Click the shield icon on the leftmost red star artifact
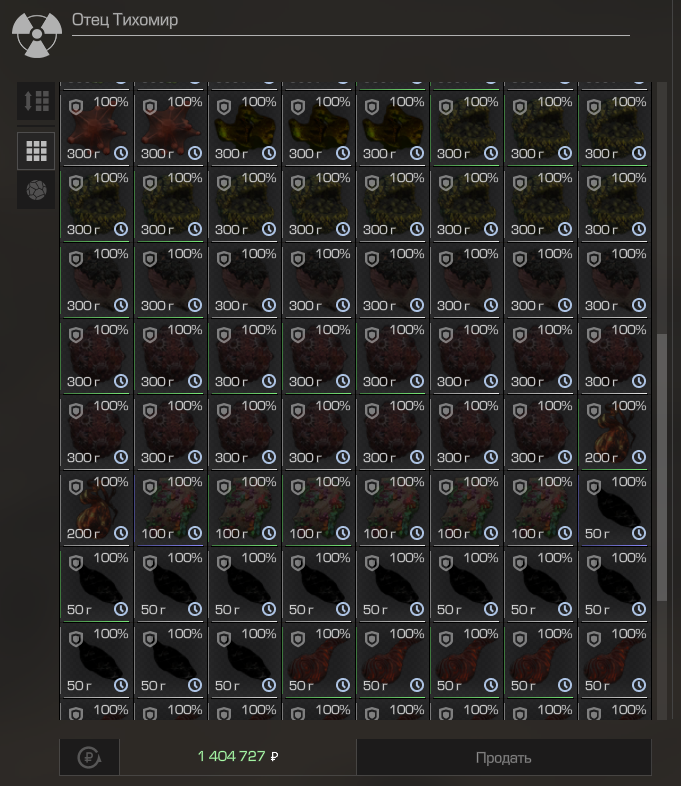 [x=76, y=107]
